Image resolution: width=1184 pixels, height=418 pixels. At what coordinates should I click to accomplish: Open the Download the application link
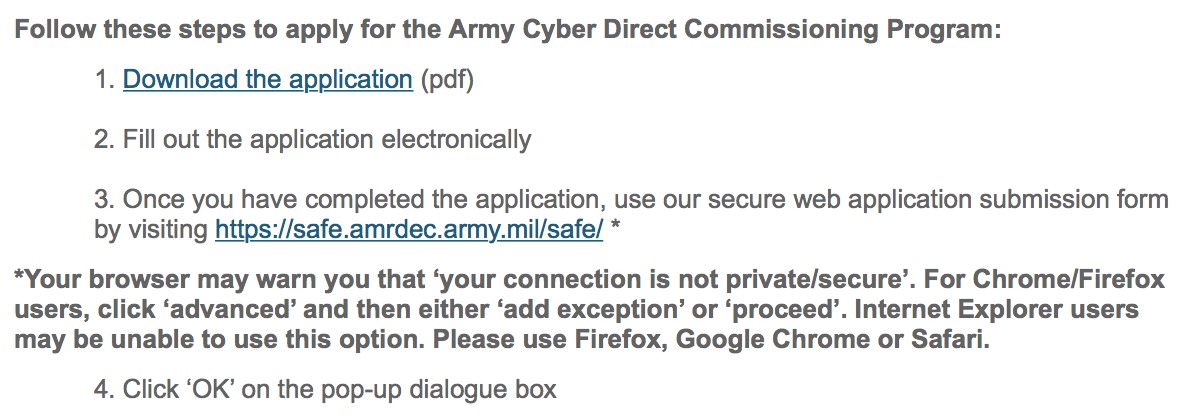click(267, 79)
